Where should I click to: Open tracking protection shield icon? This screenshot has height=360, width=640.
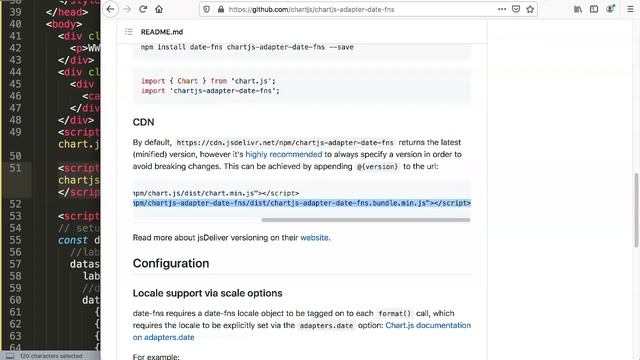(207, 9)
